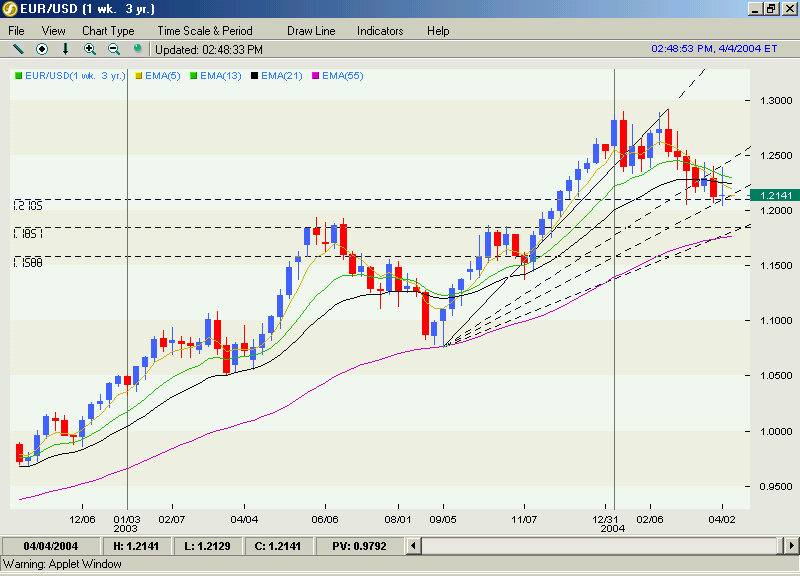Click the EMA(5) yellow legend swatch
Viewport: 800px width, 576px height.
pos(139,76)
